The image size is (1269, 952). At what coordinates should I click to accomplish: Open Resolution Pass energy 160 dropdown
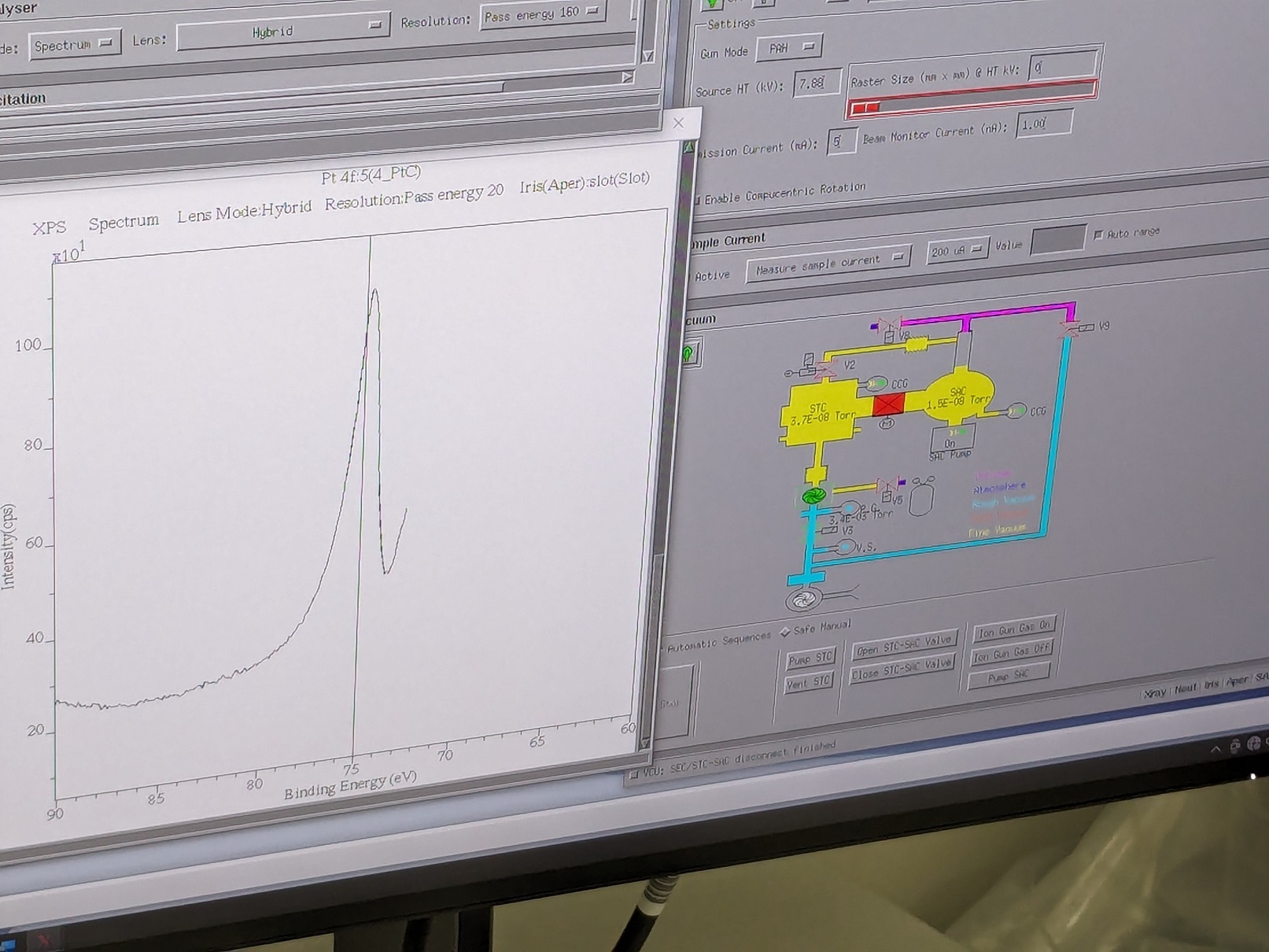(543, 14)
